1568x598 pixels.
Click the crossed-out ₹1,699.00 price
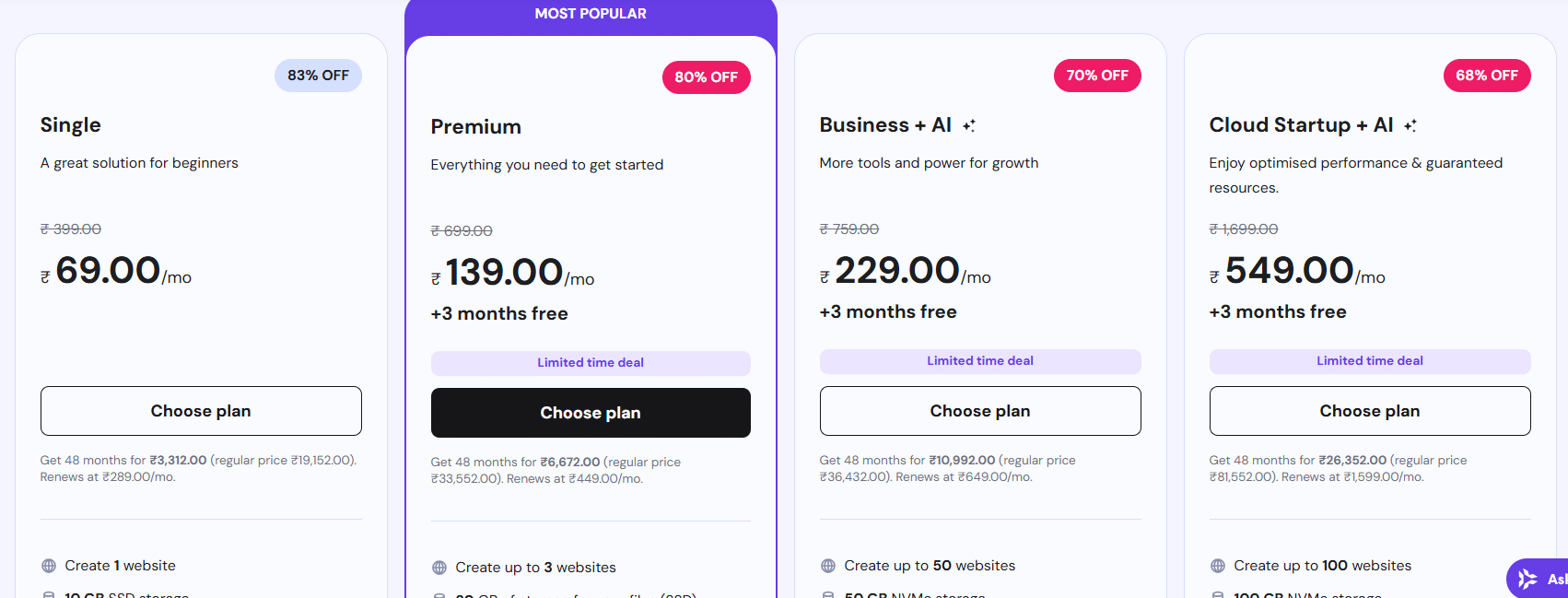pos(1243,229)
